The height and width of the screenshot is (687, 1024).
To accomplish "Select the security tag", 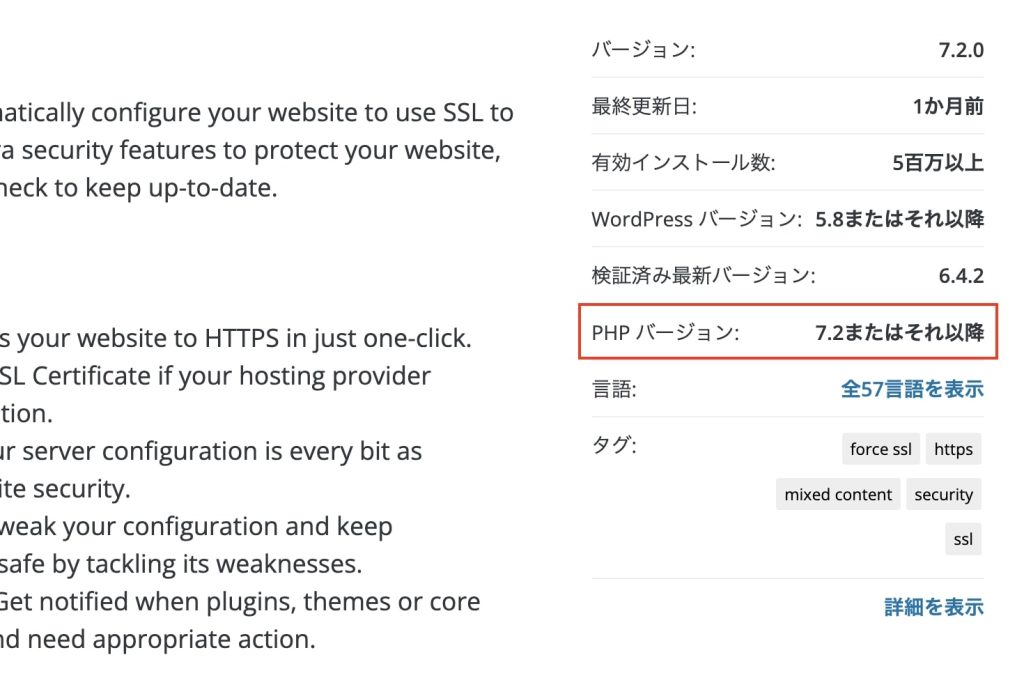I will pyautogui.click(x=944, y=494).
